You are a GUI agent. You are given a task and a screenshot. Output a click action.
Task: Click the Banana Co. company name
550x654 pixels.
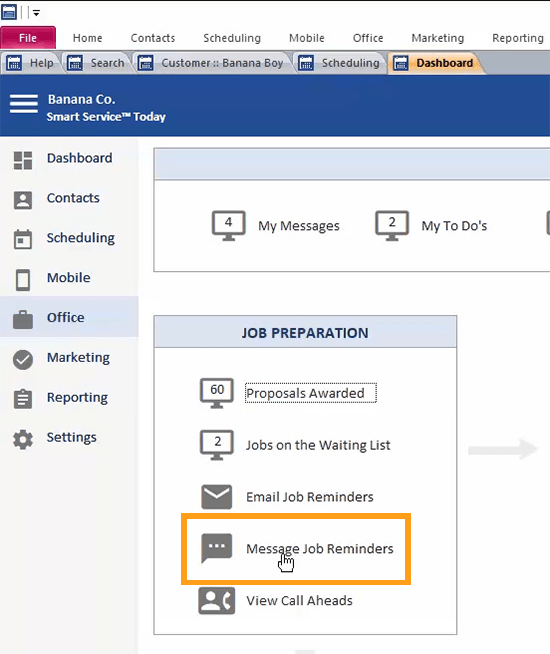click(x=81, y=99)
